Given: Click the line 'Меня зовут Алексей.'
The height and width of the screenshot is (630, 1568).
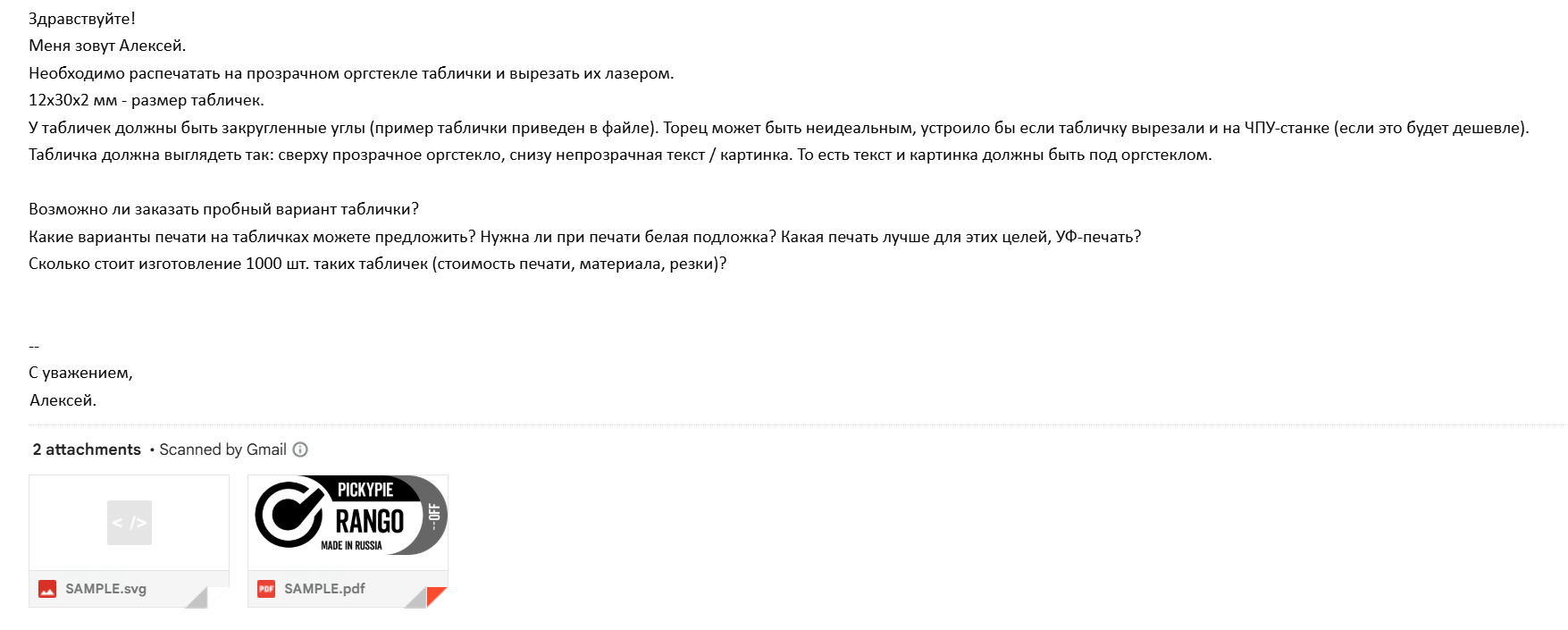Looking at the screenshot, I should pos(107,46).
